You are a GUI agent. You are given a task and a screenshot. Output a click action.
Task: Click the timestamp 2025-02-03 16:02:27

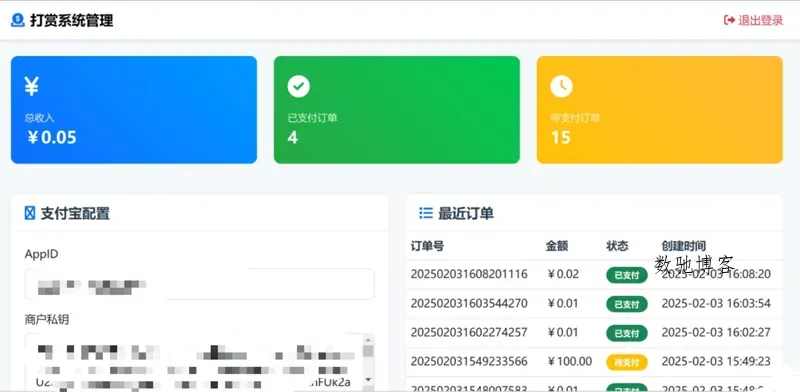coord(716,333)
